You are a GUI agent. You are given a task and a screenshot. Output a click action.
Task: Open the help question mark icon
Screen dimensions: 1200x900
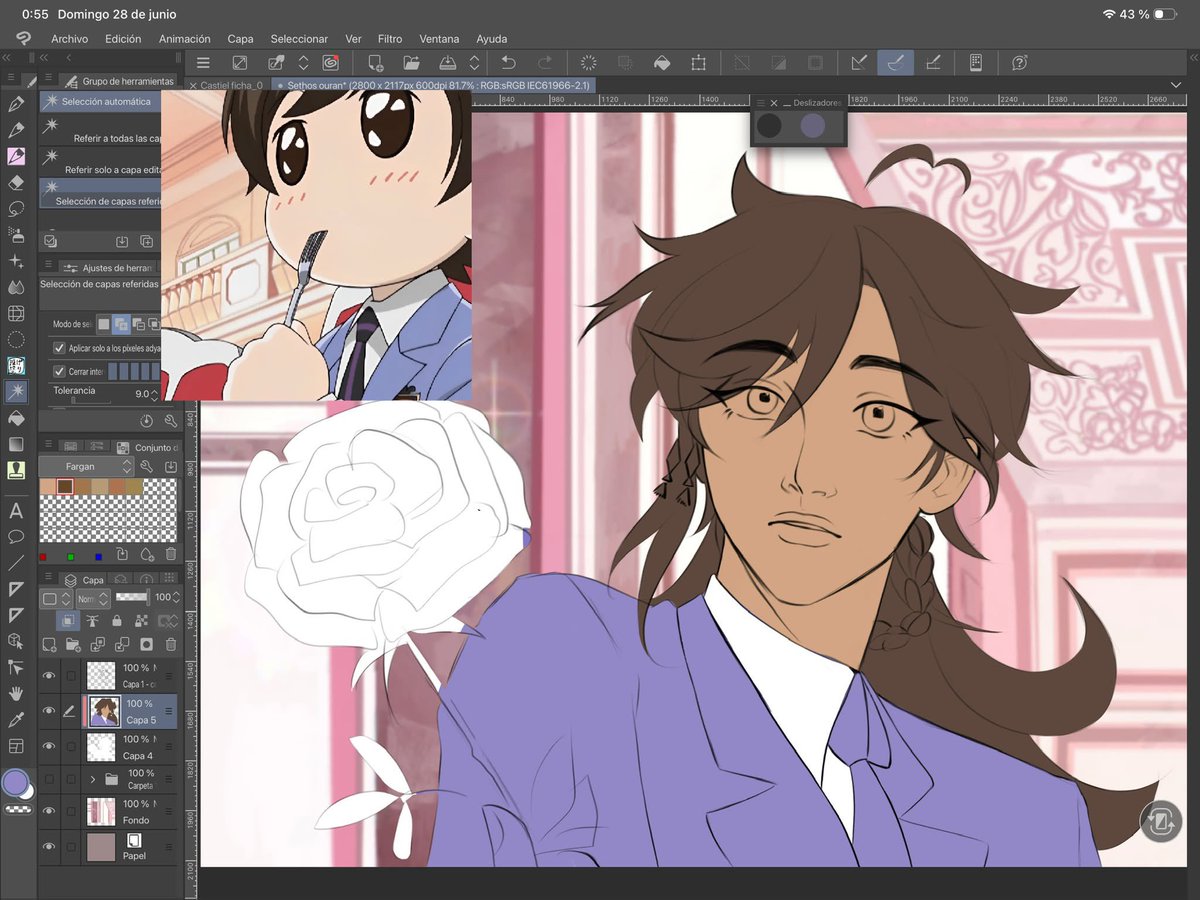pos(1019,63)
